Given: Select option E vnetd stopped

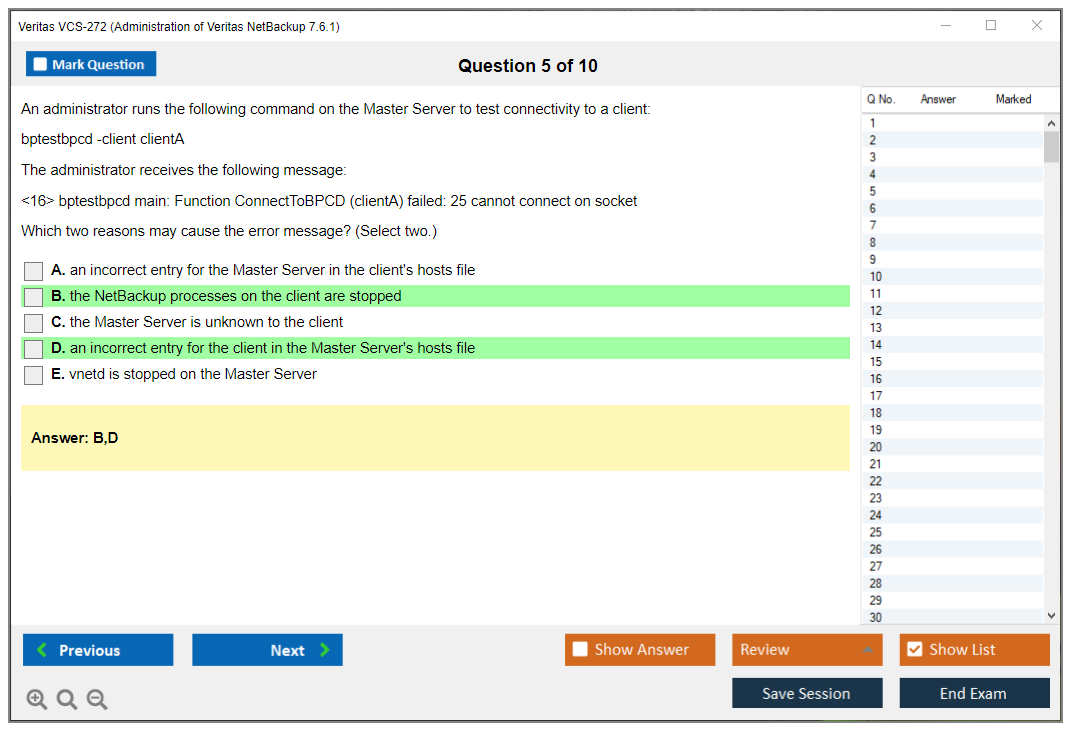Looking at the screenshot, I should click(34, 375).
